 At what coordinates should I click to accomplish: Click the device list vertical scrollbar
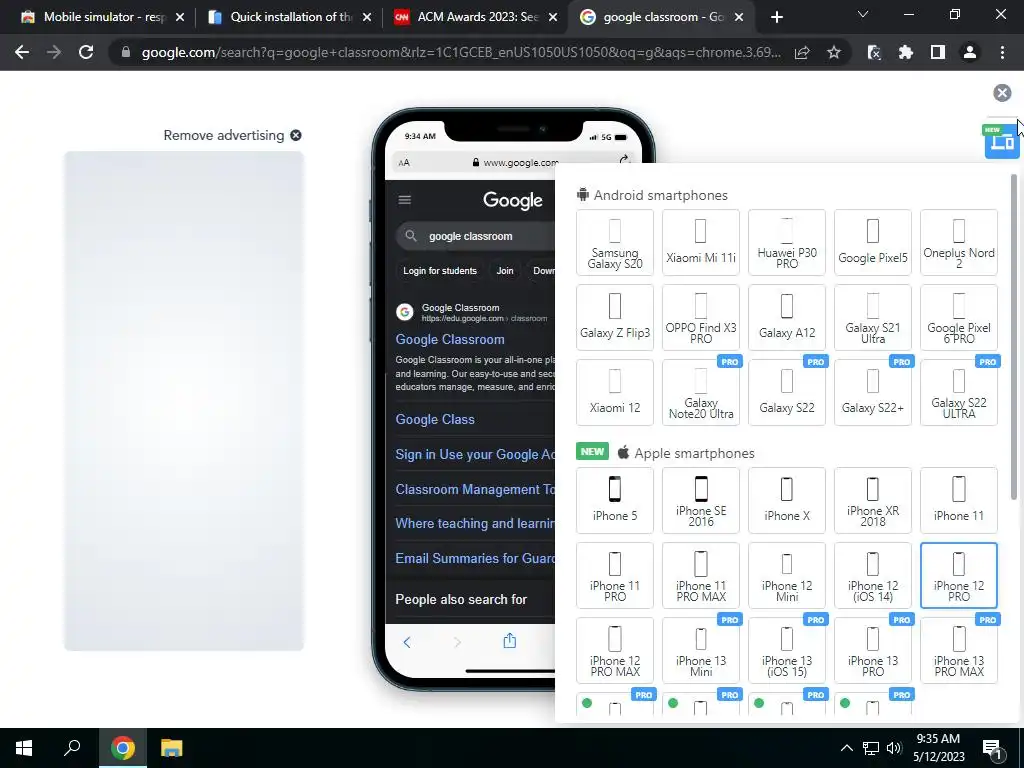(x=1014, y=336)
